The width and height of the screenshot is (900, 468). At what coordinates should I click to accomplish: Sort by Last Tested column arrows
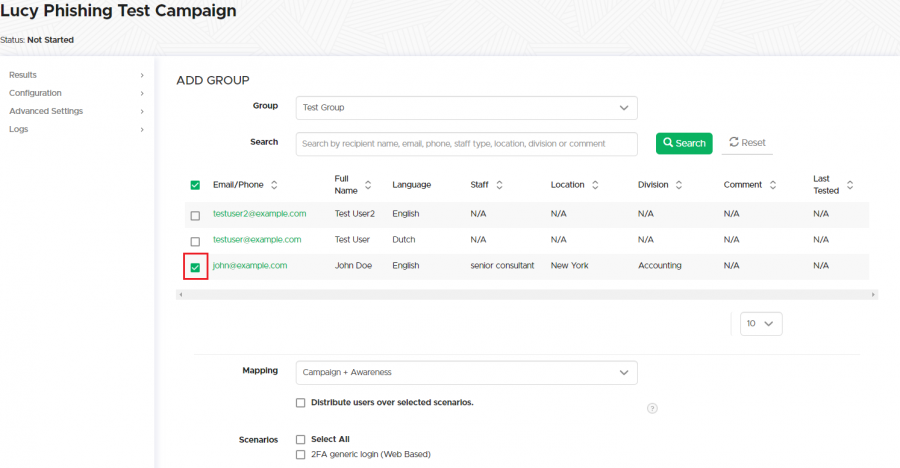tap(850, 185)
